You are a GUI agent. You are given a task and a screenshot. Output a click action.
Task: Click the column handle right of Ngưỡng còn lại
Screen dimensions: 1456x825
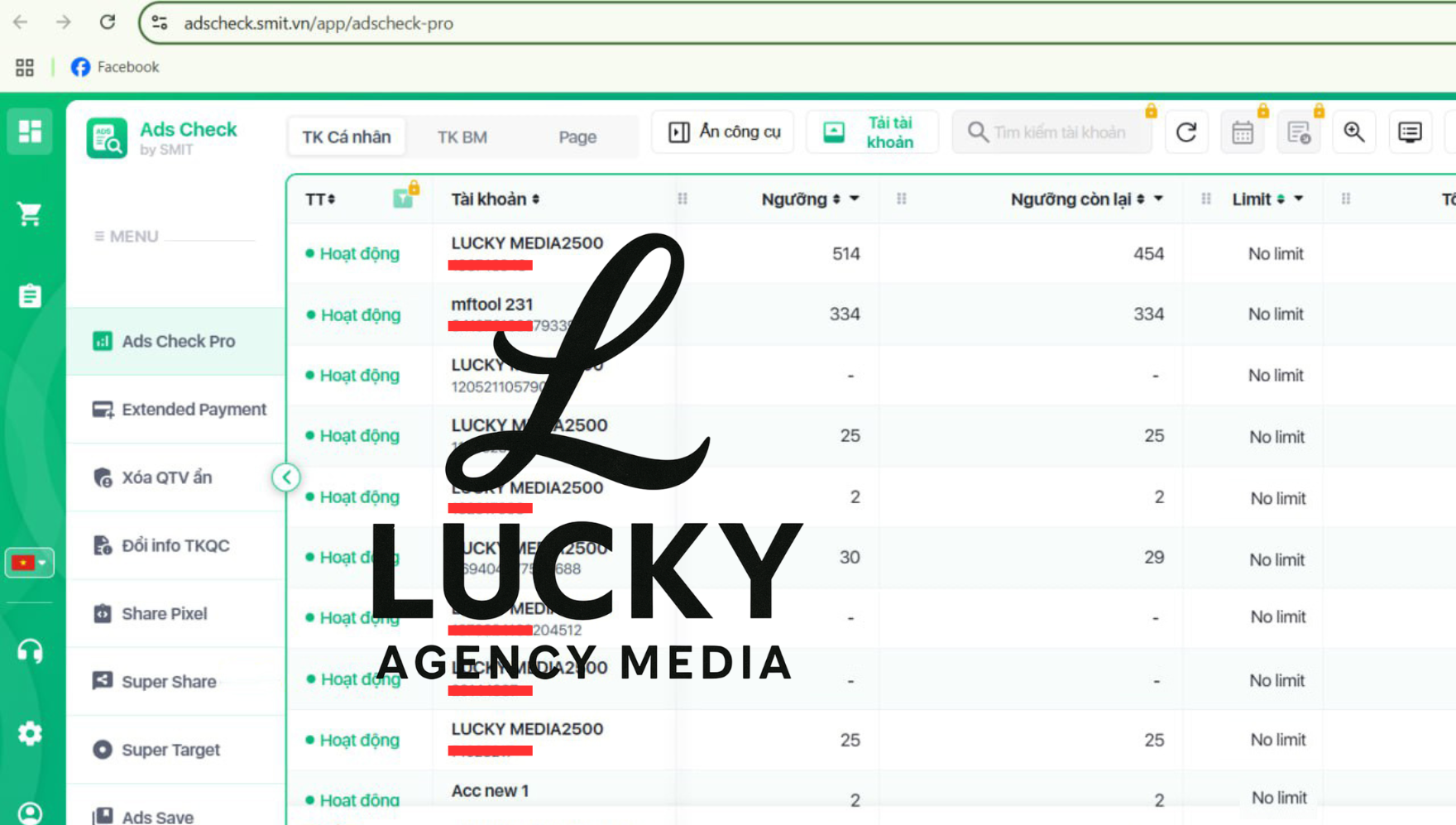tap(1206, 199)
